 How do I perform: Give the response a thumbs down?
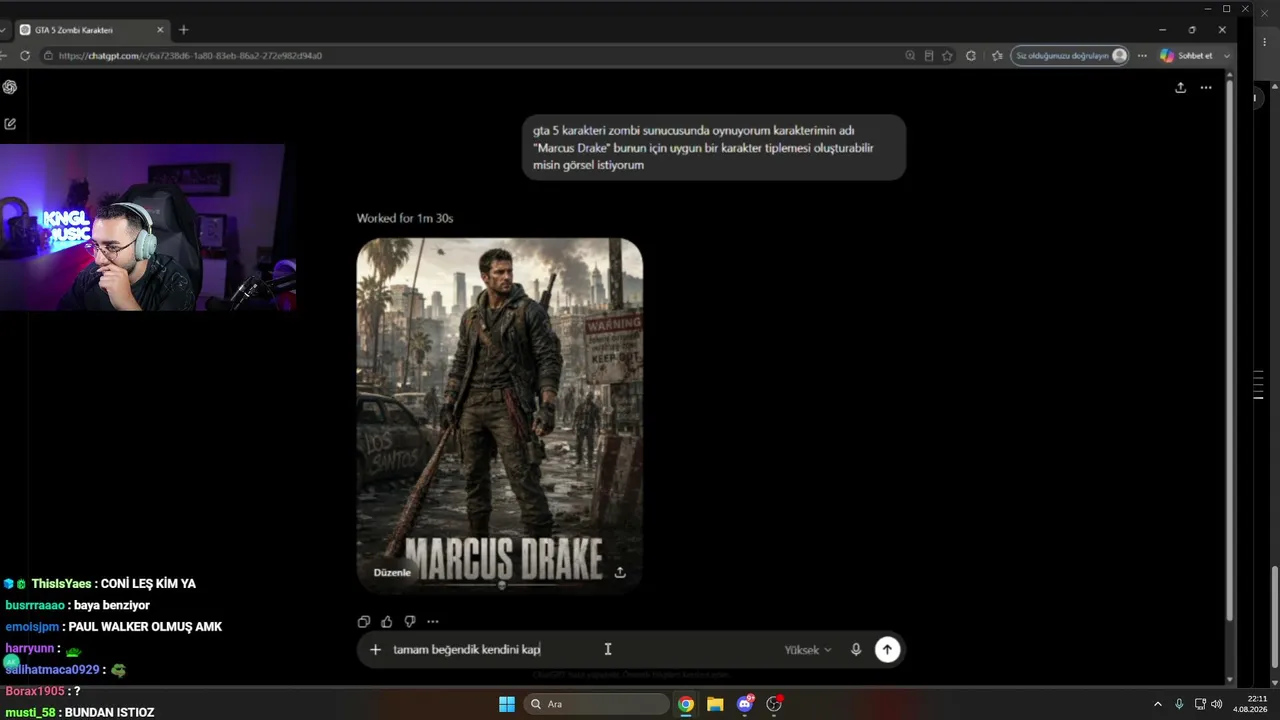pyautogui.click(x=410, y=621)
